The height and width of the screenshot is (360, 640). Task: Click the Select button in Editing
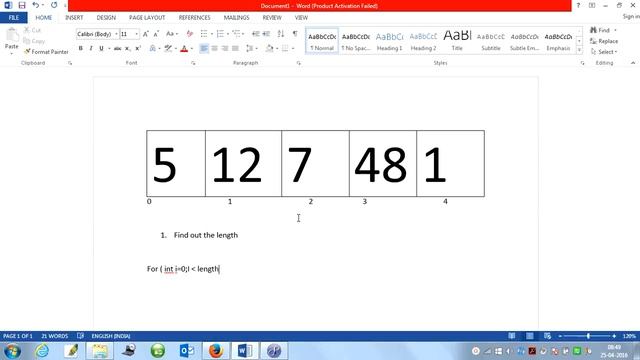tap(604, 52)
